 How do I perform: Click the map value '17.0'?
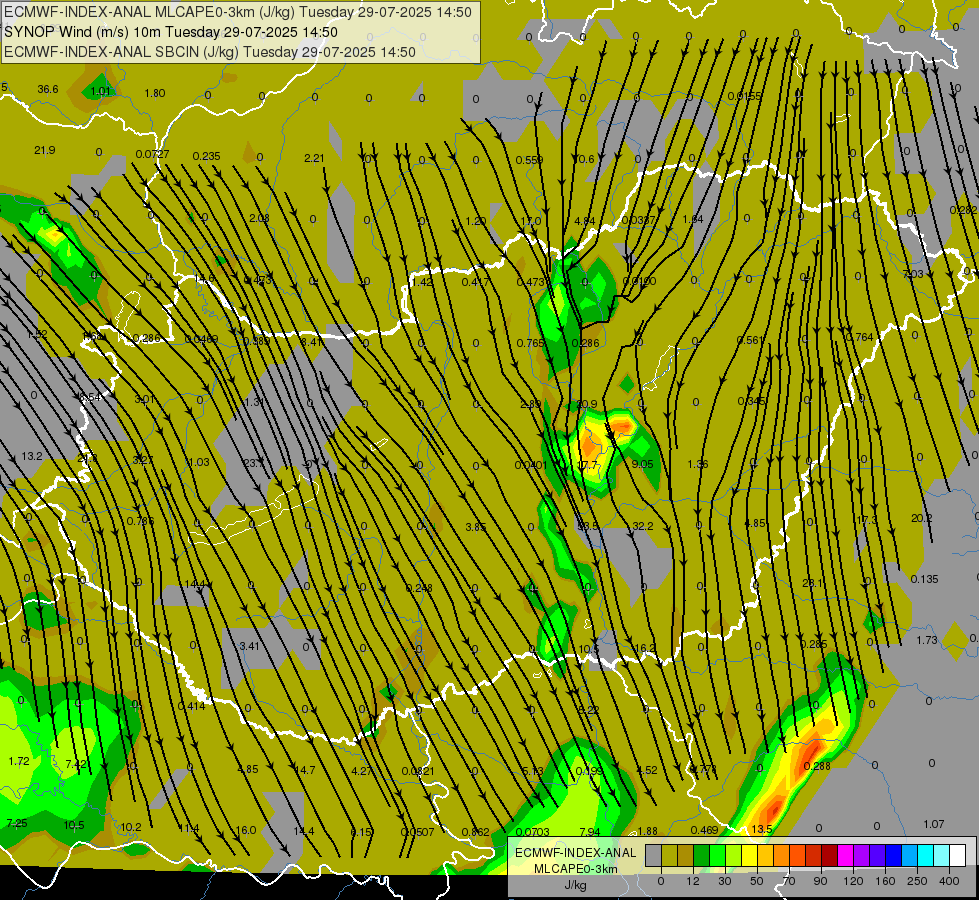point(531,221)
